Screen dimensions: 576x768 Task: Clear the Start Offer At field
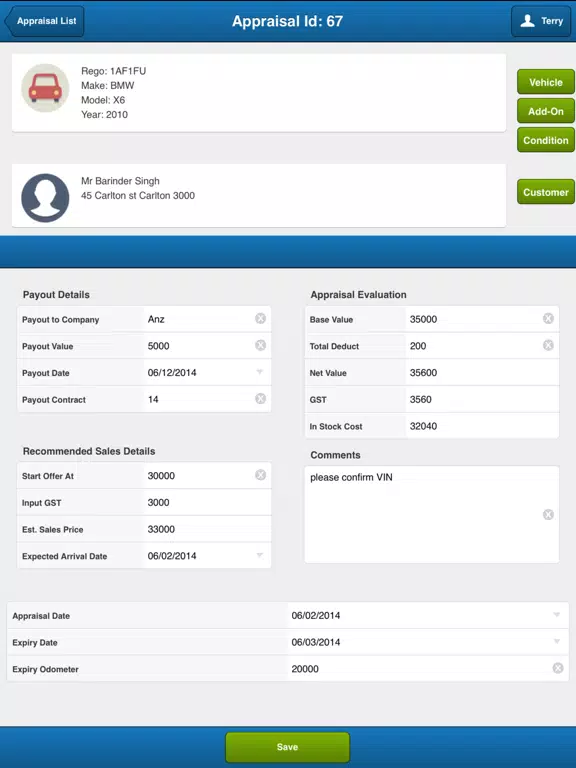261,475
